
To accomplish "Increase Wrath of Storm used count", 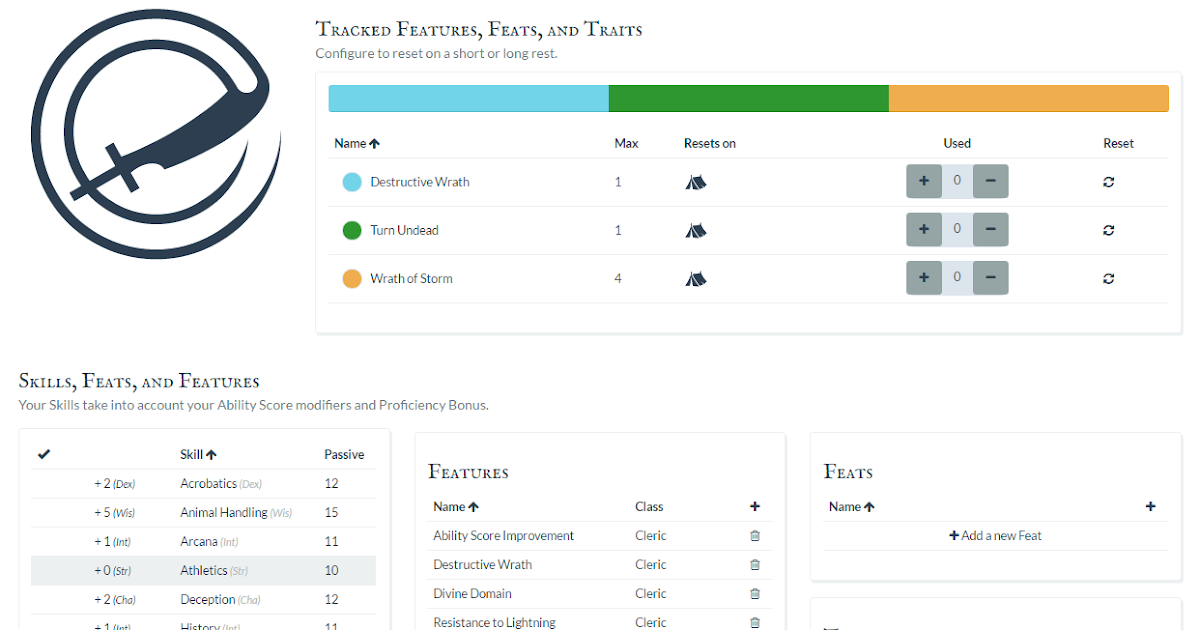I will click(x=924, y=278).
